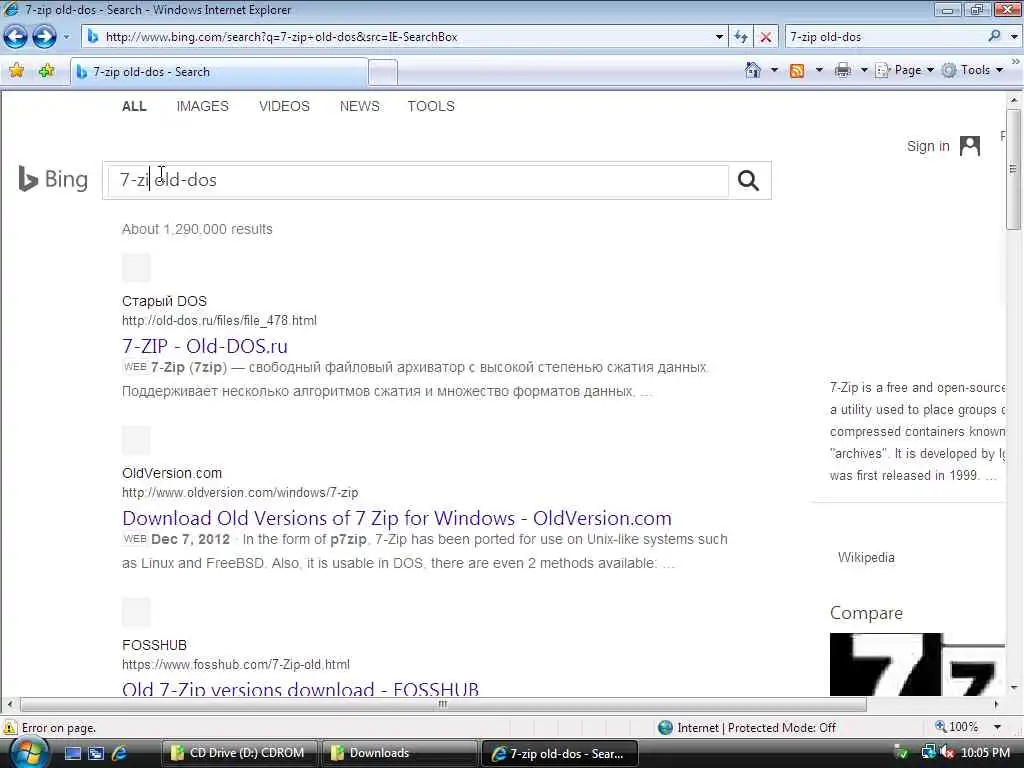This screenshot has width=1024, height=768.
Task: Select the 7-zip old-dos - Search tab
Action: pos(219,72)
